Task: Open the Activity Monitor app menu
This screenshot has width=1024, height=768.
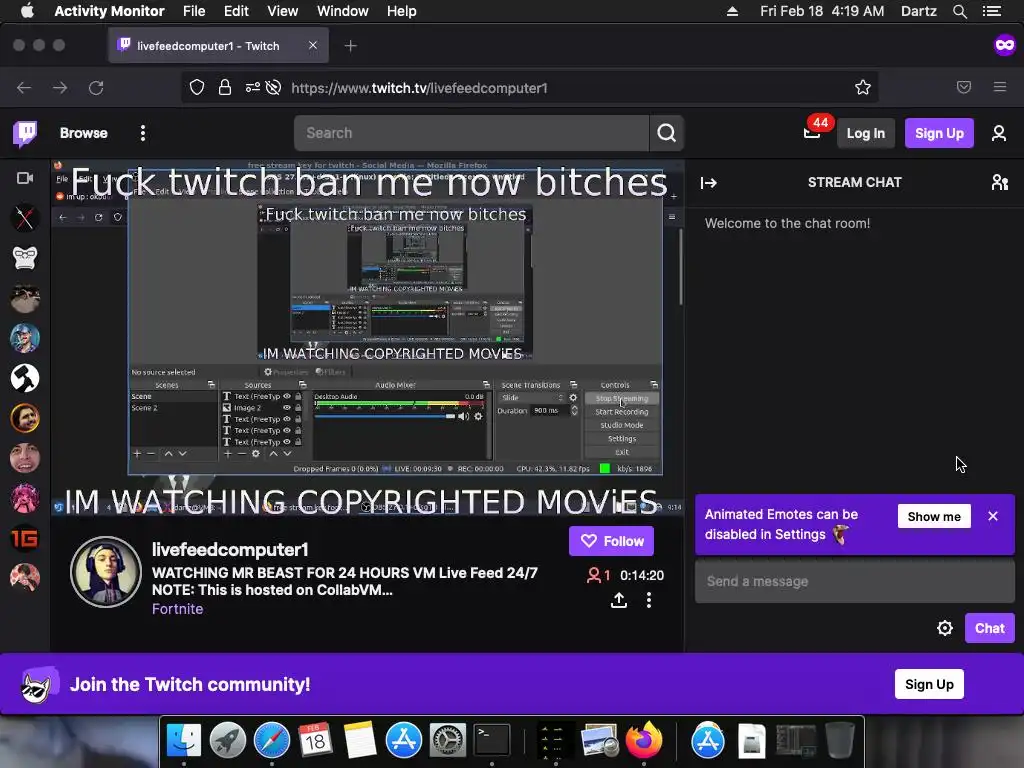Action: 109,11
